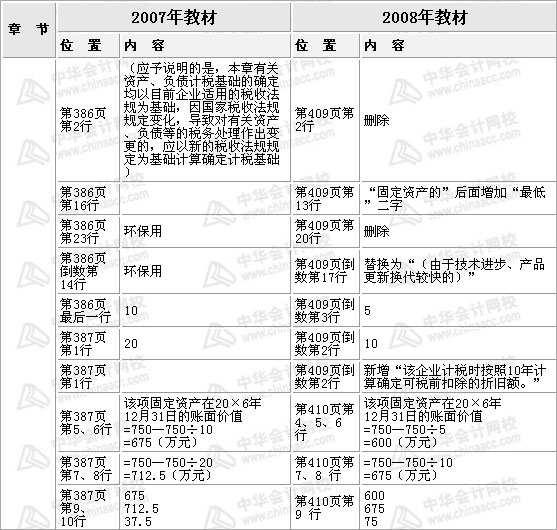Click the cell 第409页第13行
The image size is (557, 530).
[x=325, y=199]
